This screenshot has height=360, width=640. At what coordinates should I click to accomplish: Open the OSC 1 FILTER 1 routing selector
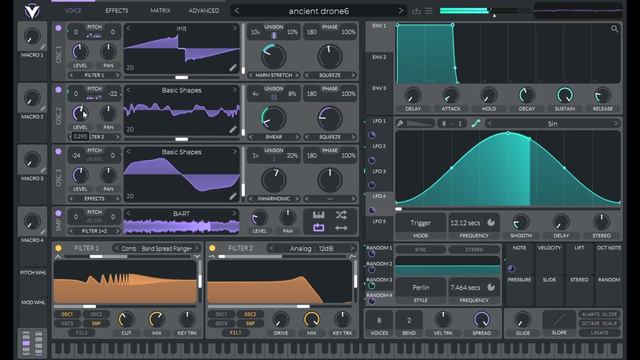click(x=94, y=75)
